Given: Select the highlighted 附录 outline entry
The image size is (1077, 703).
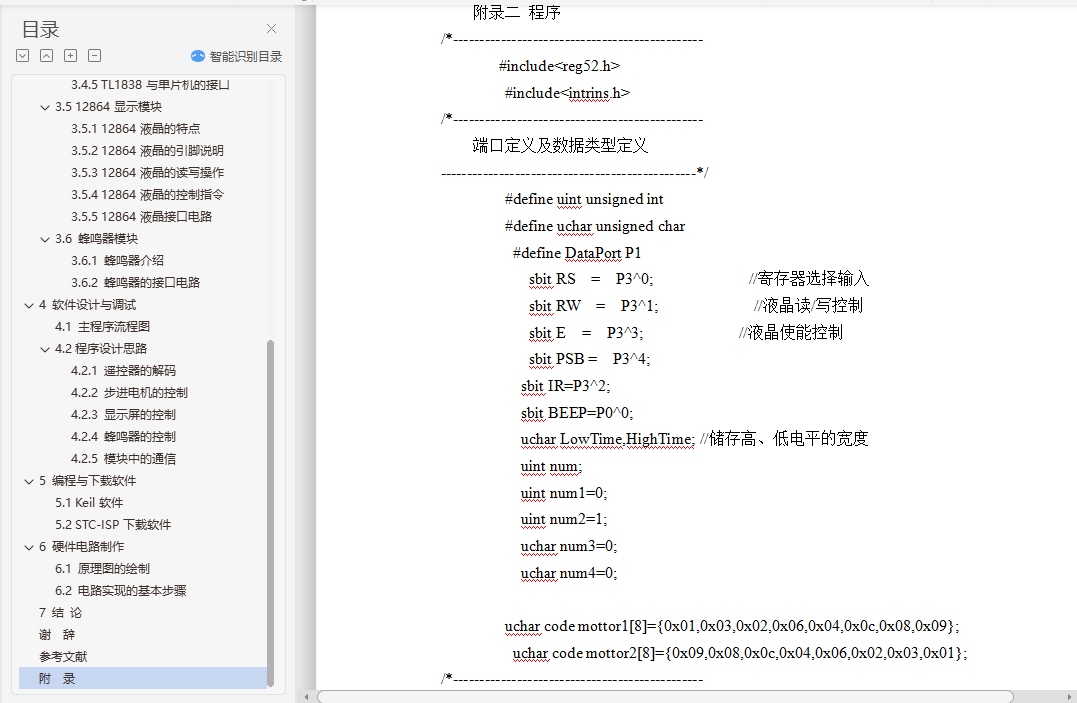Looking at the screenshot, I should point(142,678).
